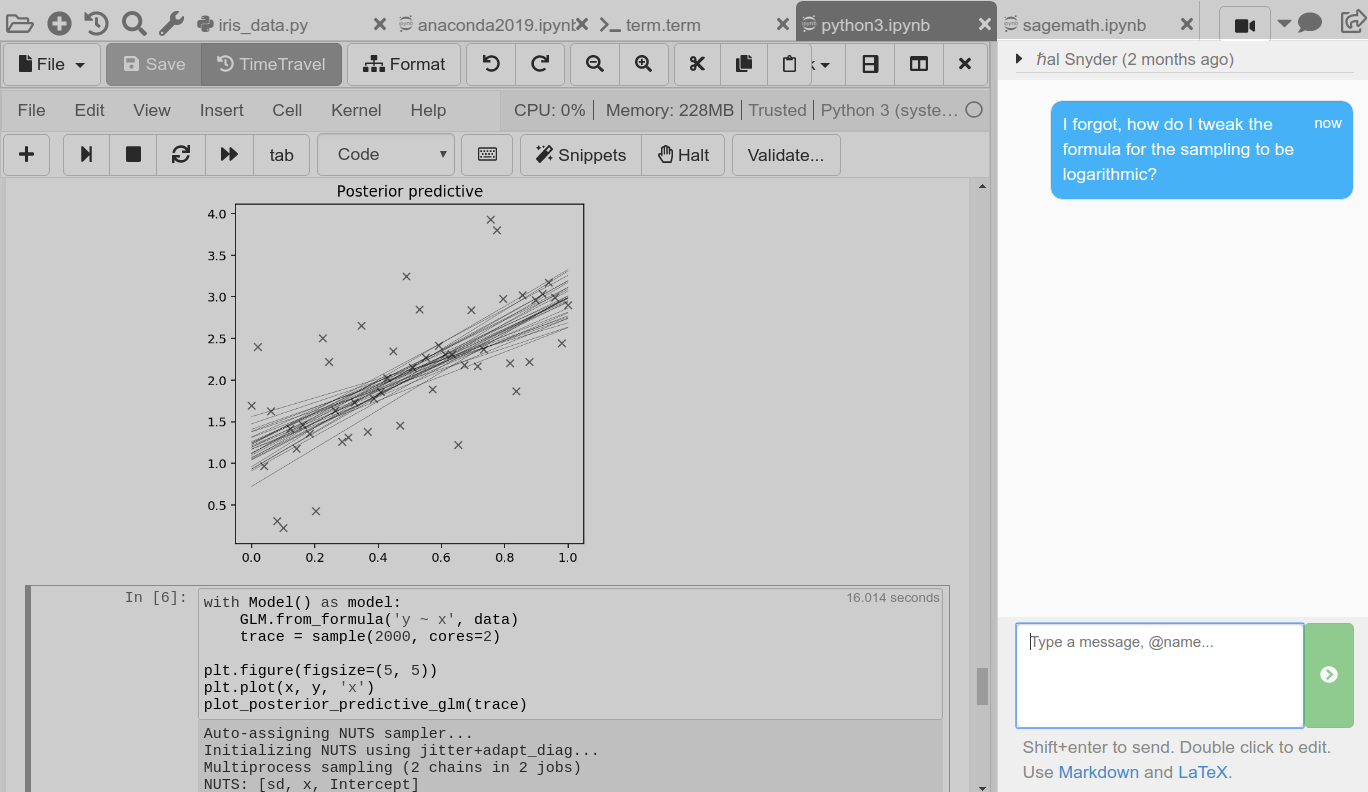Image resolution: width=1368 pixels, height=792 pixels.
Task: Restart the kernel with the circular arrows icon
Action: tap(181, 155)
